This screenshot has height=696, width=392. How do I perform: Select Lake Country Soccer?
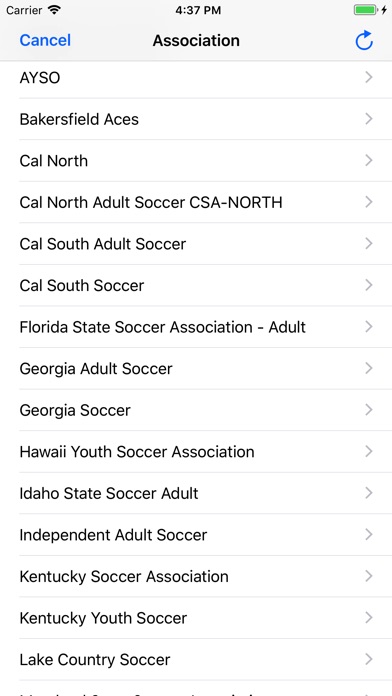(196, 659)
